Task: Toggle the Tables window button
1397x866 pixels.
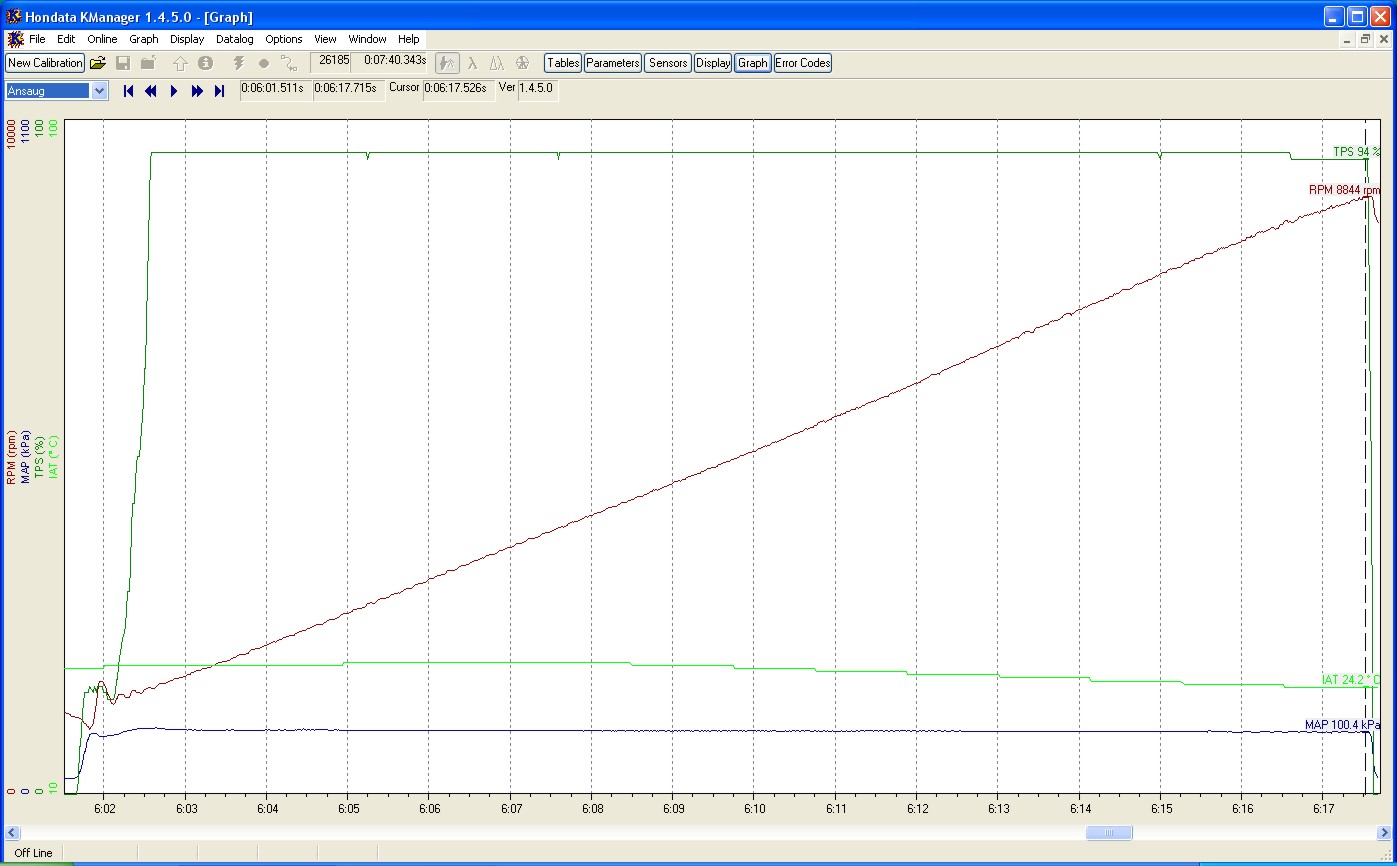Action: click(563, 63)
